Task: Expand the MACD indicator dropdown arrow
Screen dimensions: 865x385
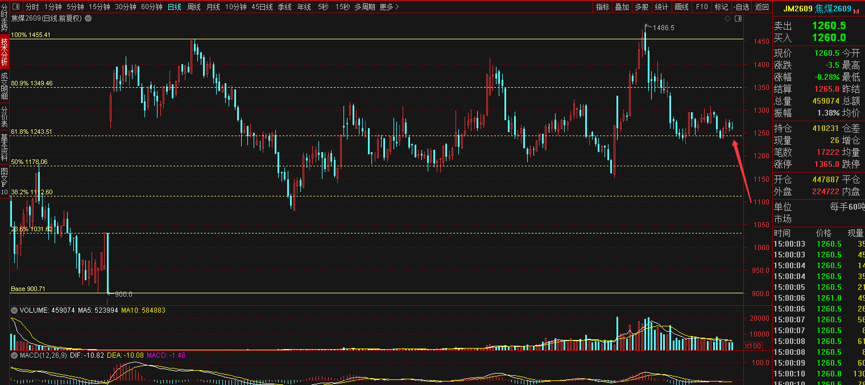Action: 14,355
